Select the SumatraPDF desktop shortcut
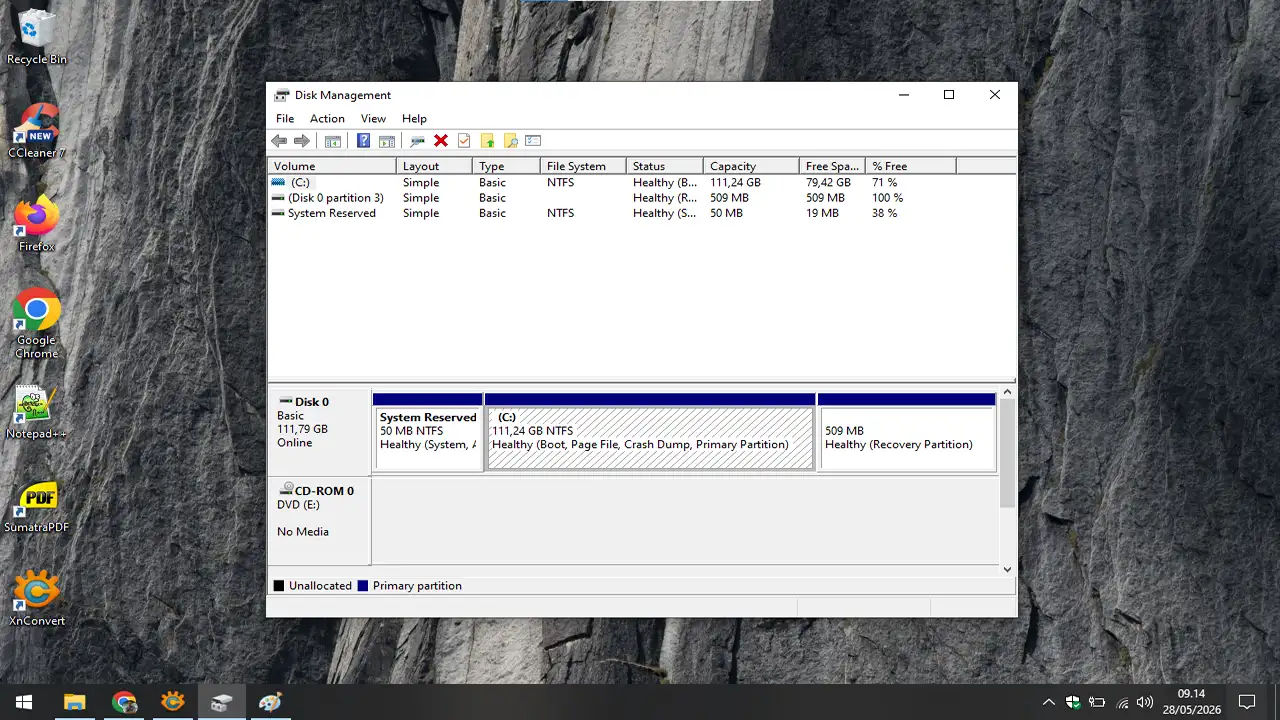The image size is (1280, 720). click(x=37, y=505)
